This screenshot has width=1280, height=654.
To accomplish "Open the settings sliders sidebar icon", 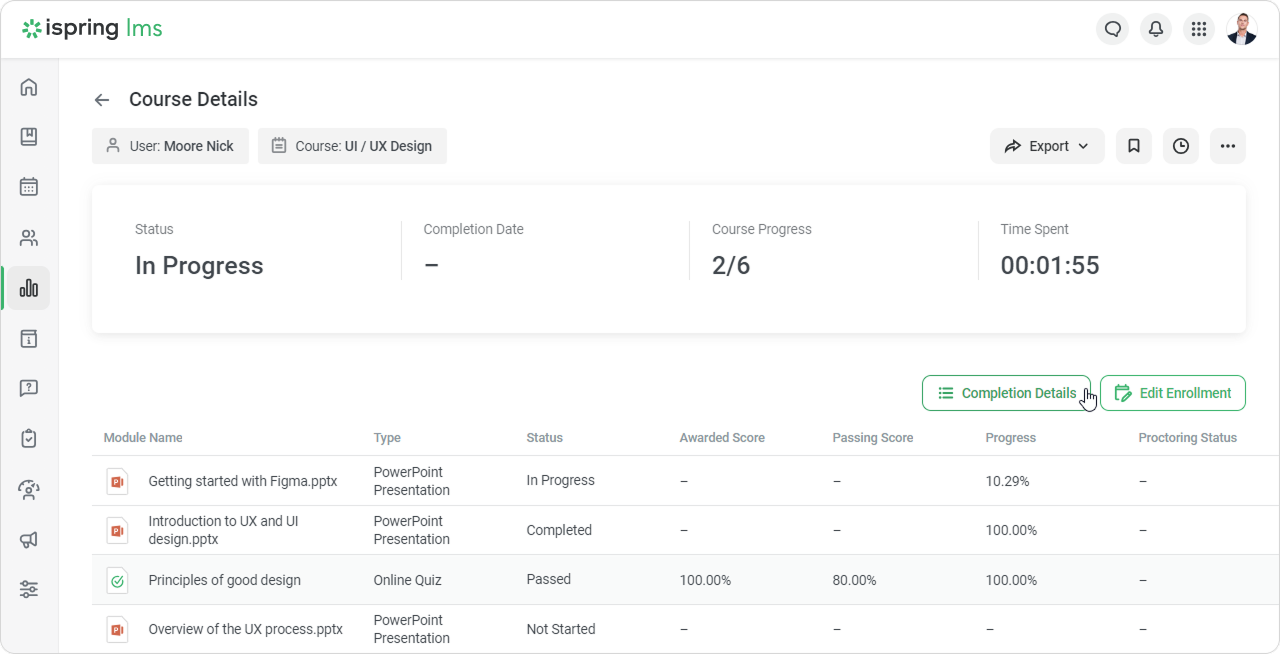I will pyautogui.click(x=29, y=589).
